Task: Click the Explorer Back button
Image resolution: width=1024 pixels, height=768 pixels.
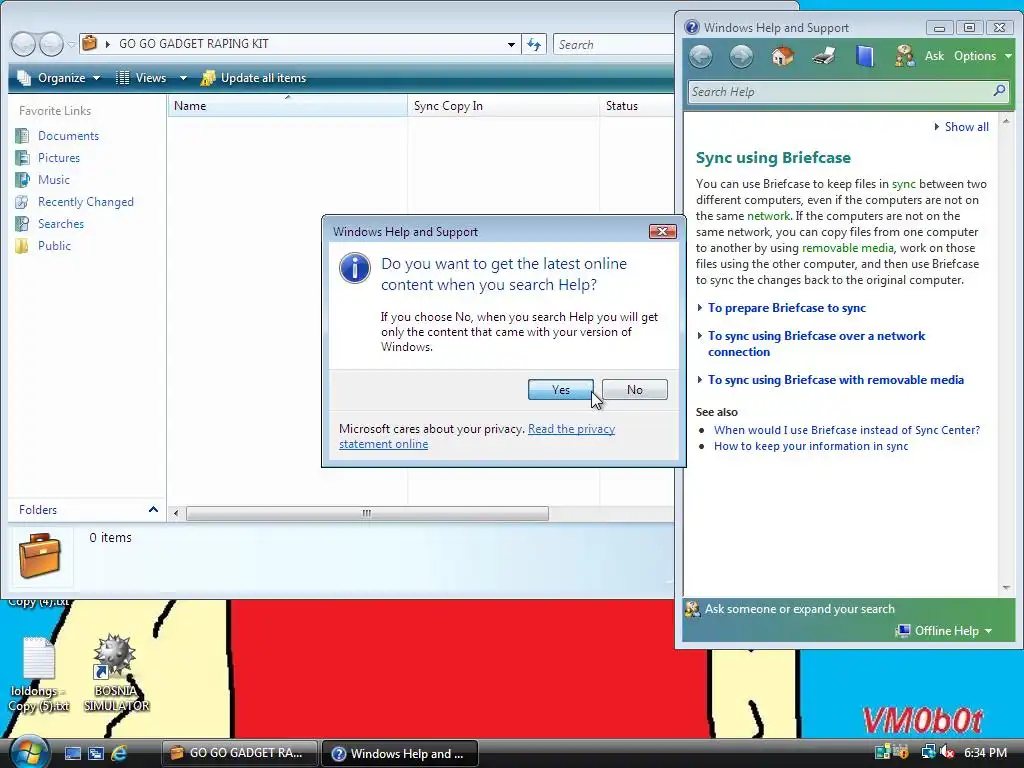Action: tap(24, 44)
